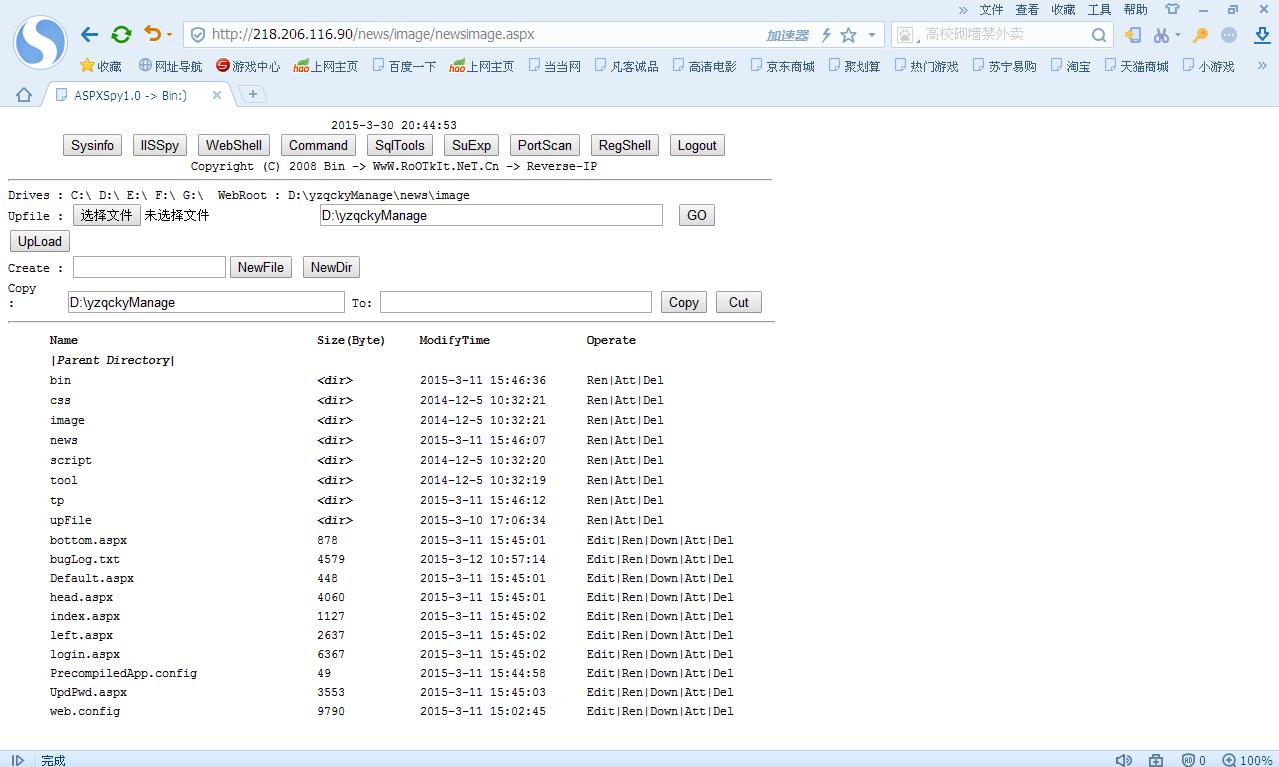1279x767 pixels.
Task: Go back with the blue arrow
Action: click(89, 34)
